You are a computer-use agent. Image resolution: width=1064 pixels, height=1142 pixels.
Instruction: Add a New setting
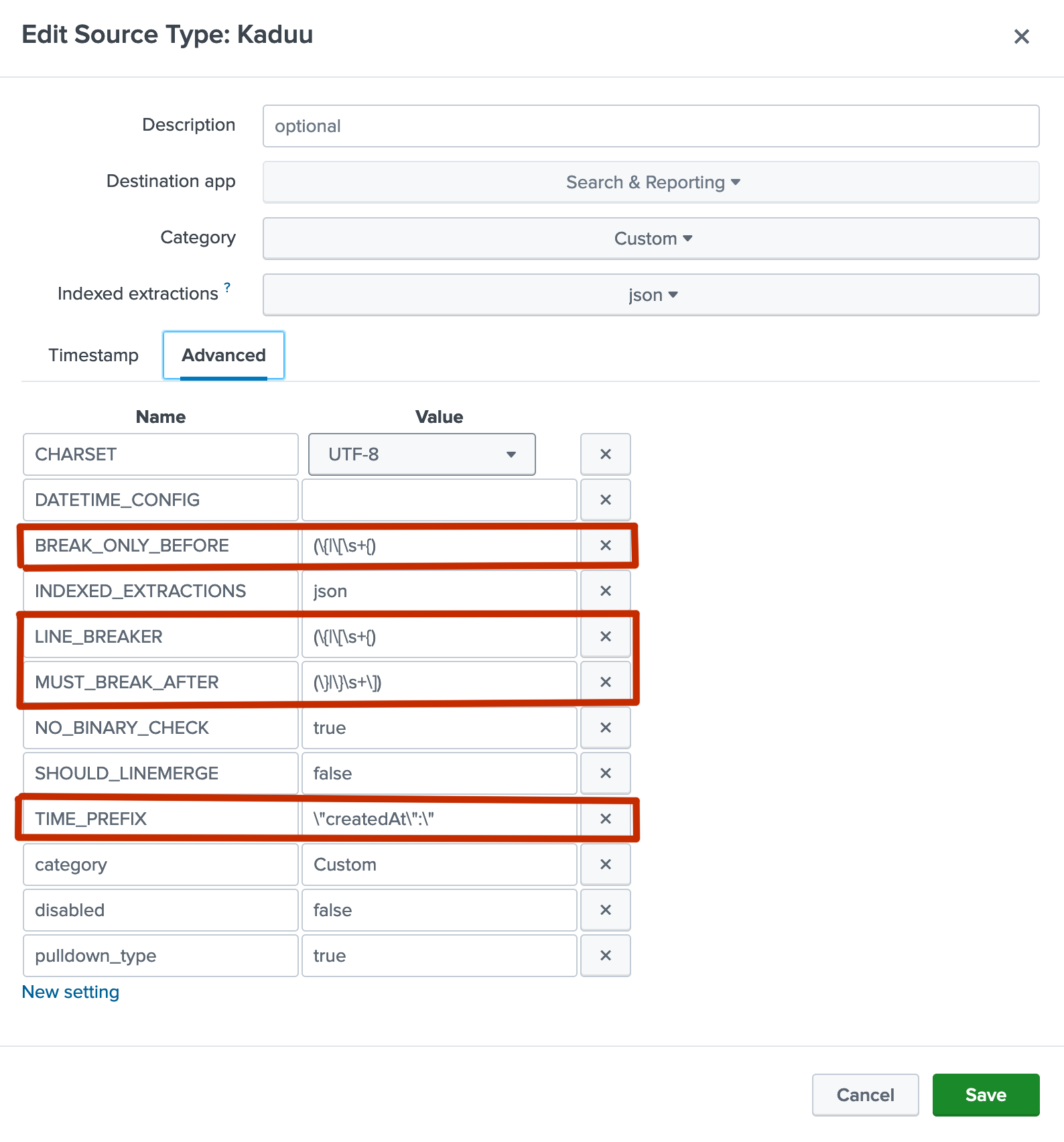[71, 992]
